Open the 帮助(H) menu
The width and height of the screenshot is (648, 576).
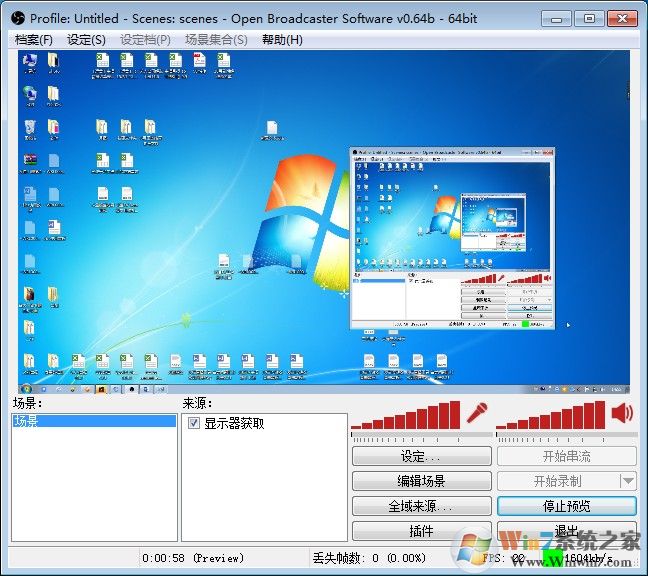click(x=282, y=39)
